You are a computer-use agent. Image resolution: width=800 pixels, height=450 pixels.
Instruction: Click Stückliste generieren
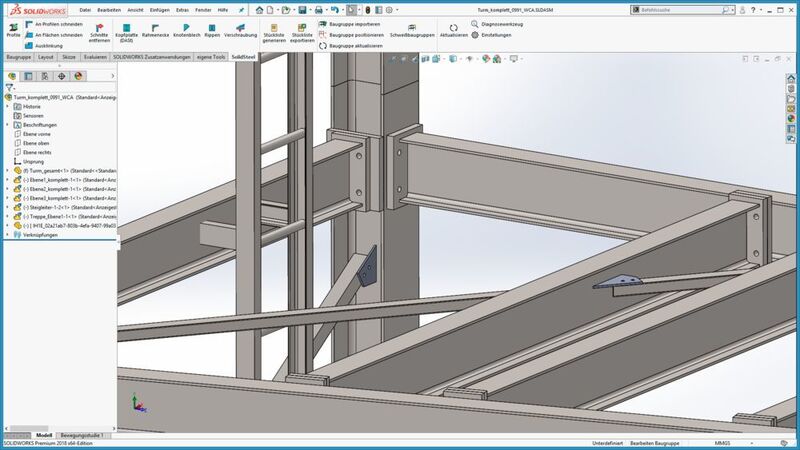click(x=274, y=33)
